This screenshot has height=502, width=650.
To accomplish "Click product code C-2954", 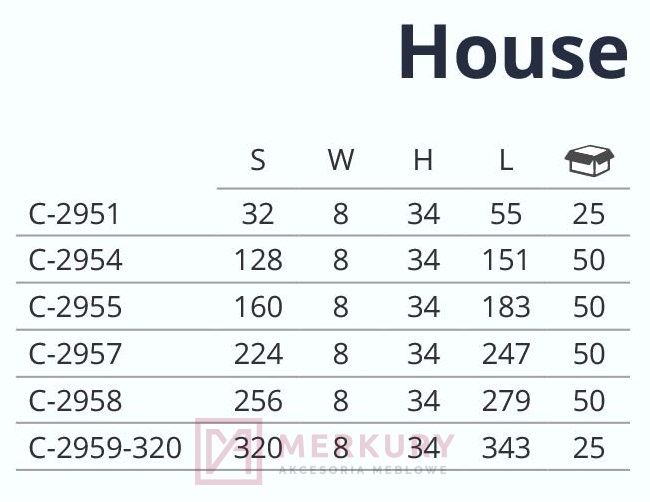I will [76, 261].
